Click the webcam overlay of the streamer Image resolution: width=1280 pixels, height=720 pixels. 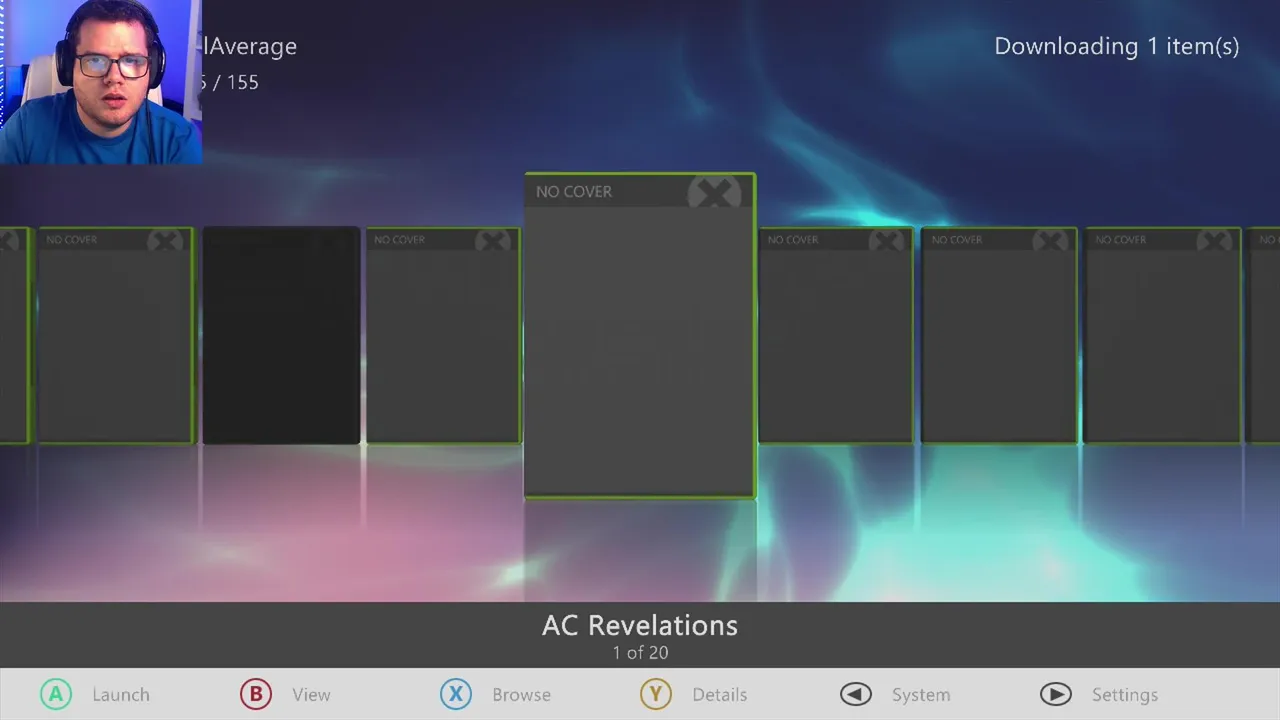tap(101, 82)
